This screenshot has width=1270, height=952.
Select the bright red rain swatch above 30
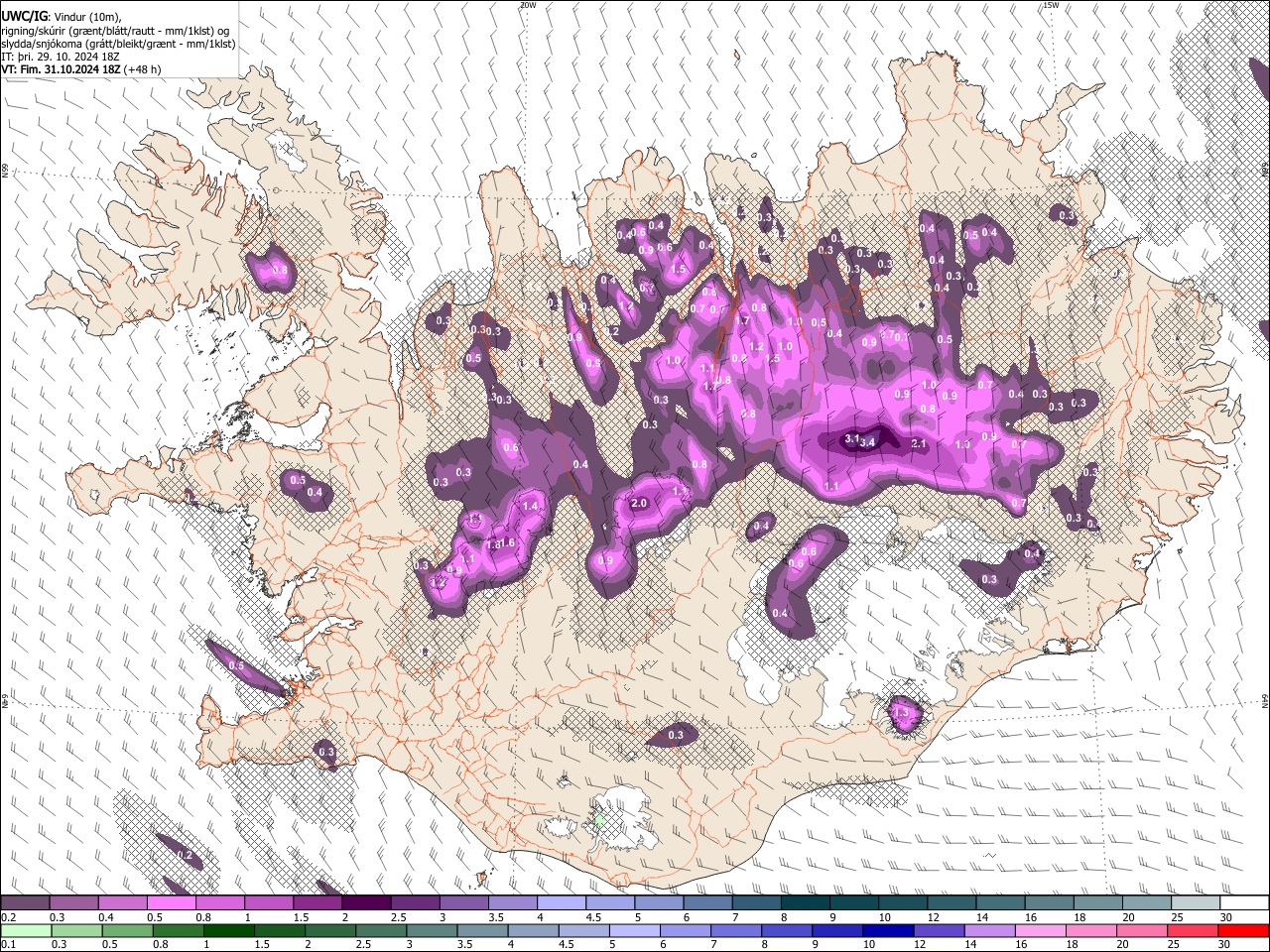point(1243,930)
